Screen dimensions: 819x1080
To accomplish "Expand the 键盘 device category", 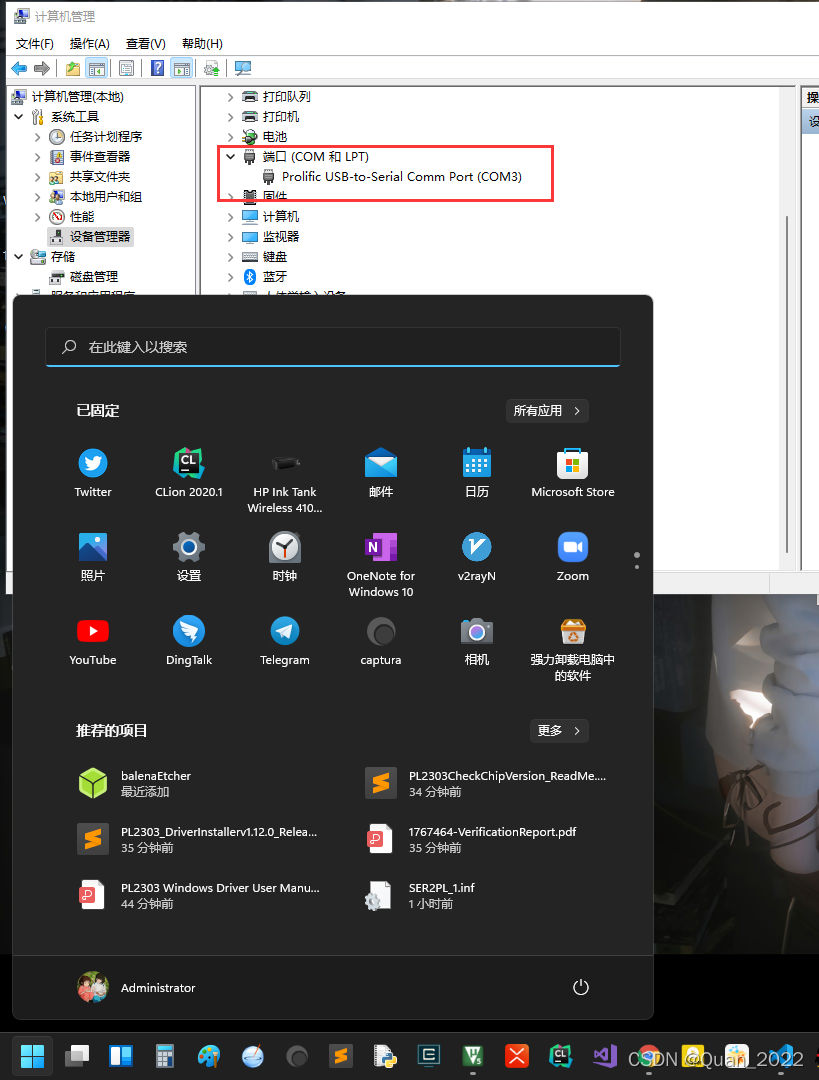I will coord(231,256).
